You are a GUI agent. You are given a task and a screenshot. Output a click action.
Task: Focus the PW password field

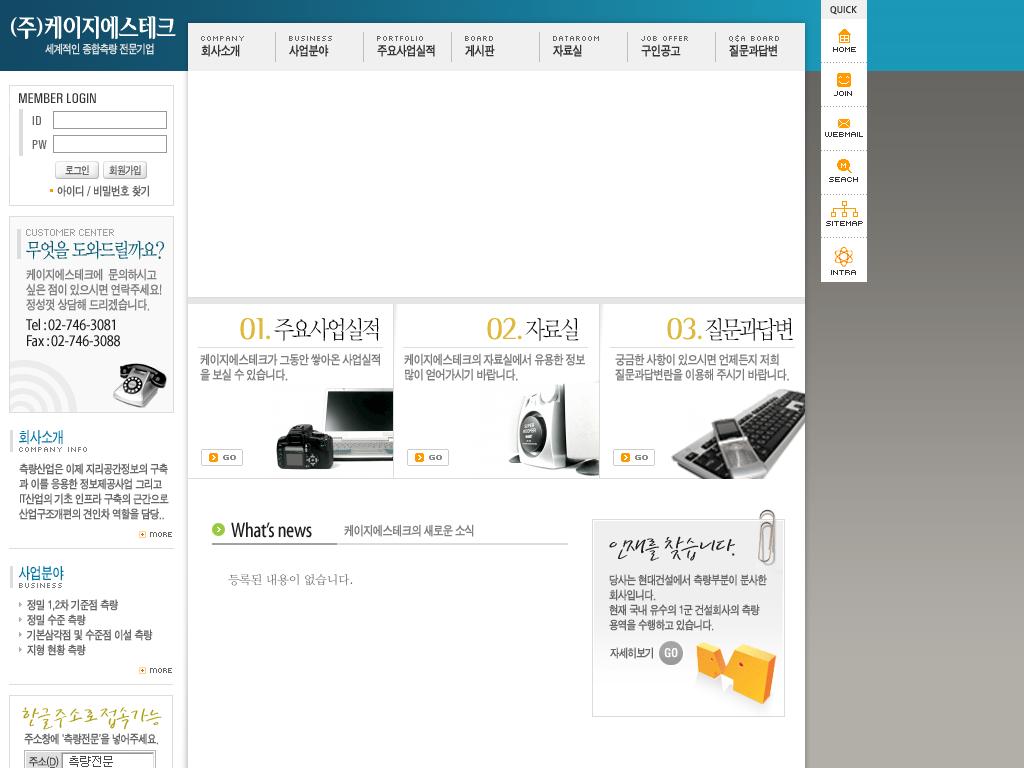110,144
